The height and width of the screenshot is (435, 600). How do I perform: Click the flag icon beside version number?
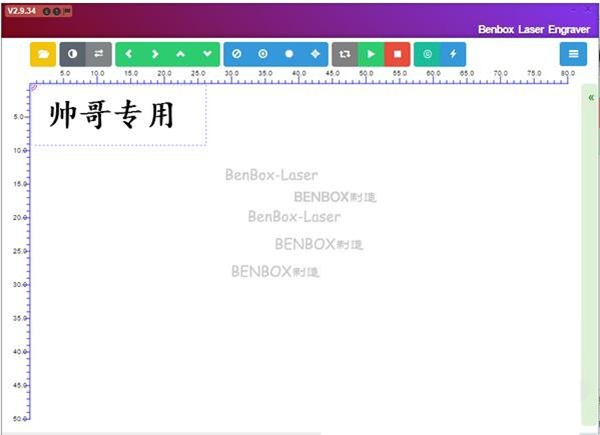click(x=67, y=11)
